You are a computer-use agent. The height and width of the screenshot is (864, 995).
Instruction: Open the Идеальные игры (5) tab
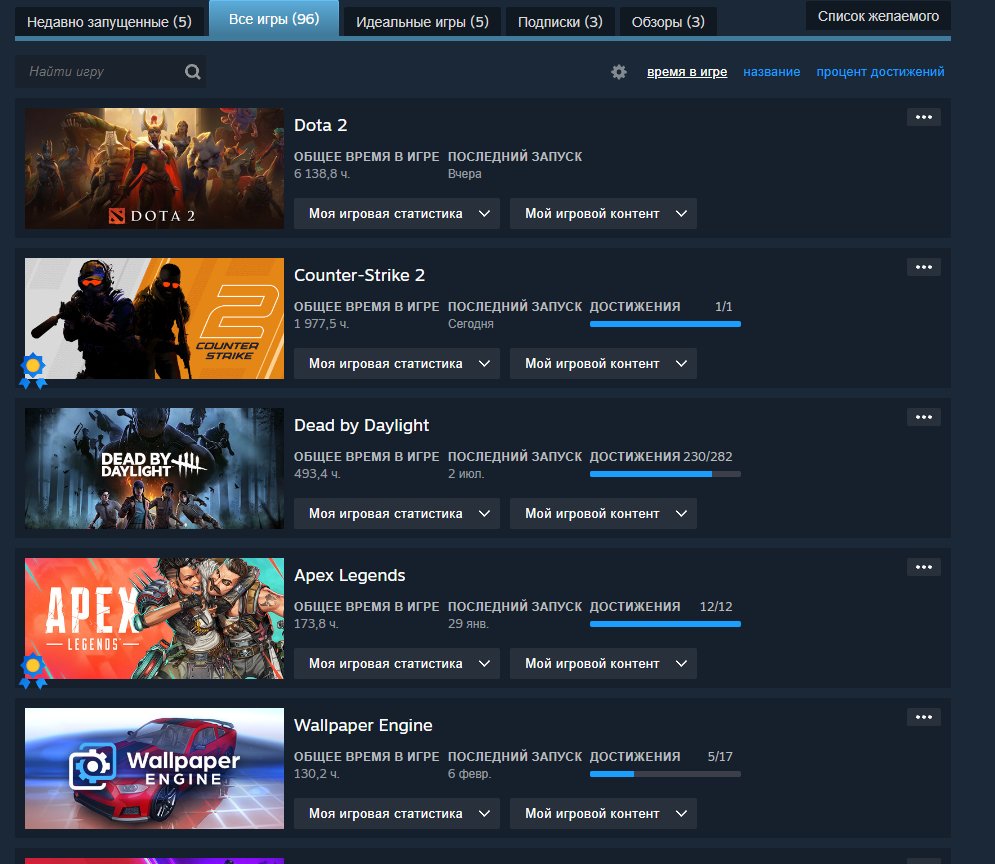422,22
